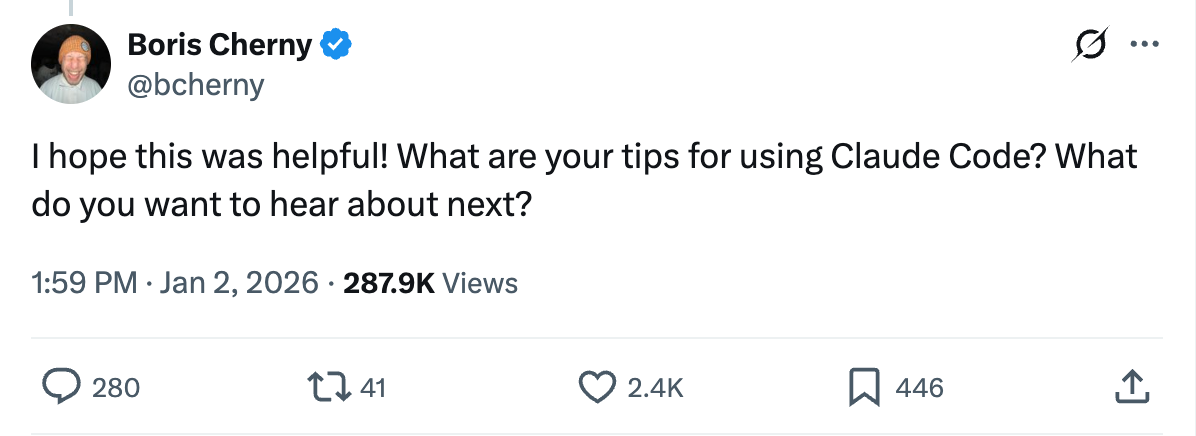Click the Jan 2, 2026 date
This screenshot has height=436, width=1196.
[x=238, y=283]
